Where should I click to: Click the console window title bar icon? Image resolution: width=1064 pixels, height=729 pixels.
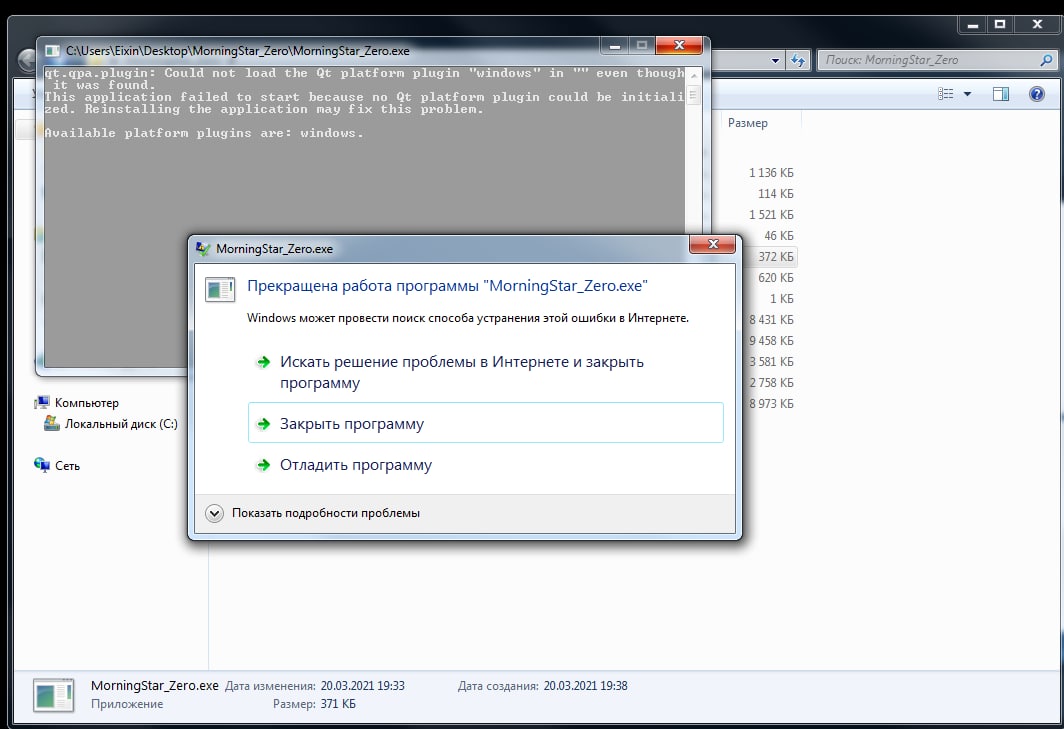pyautogui.click(x=52, y=50)
